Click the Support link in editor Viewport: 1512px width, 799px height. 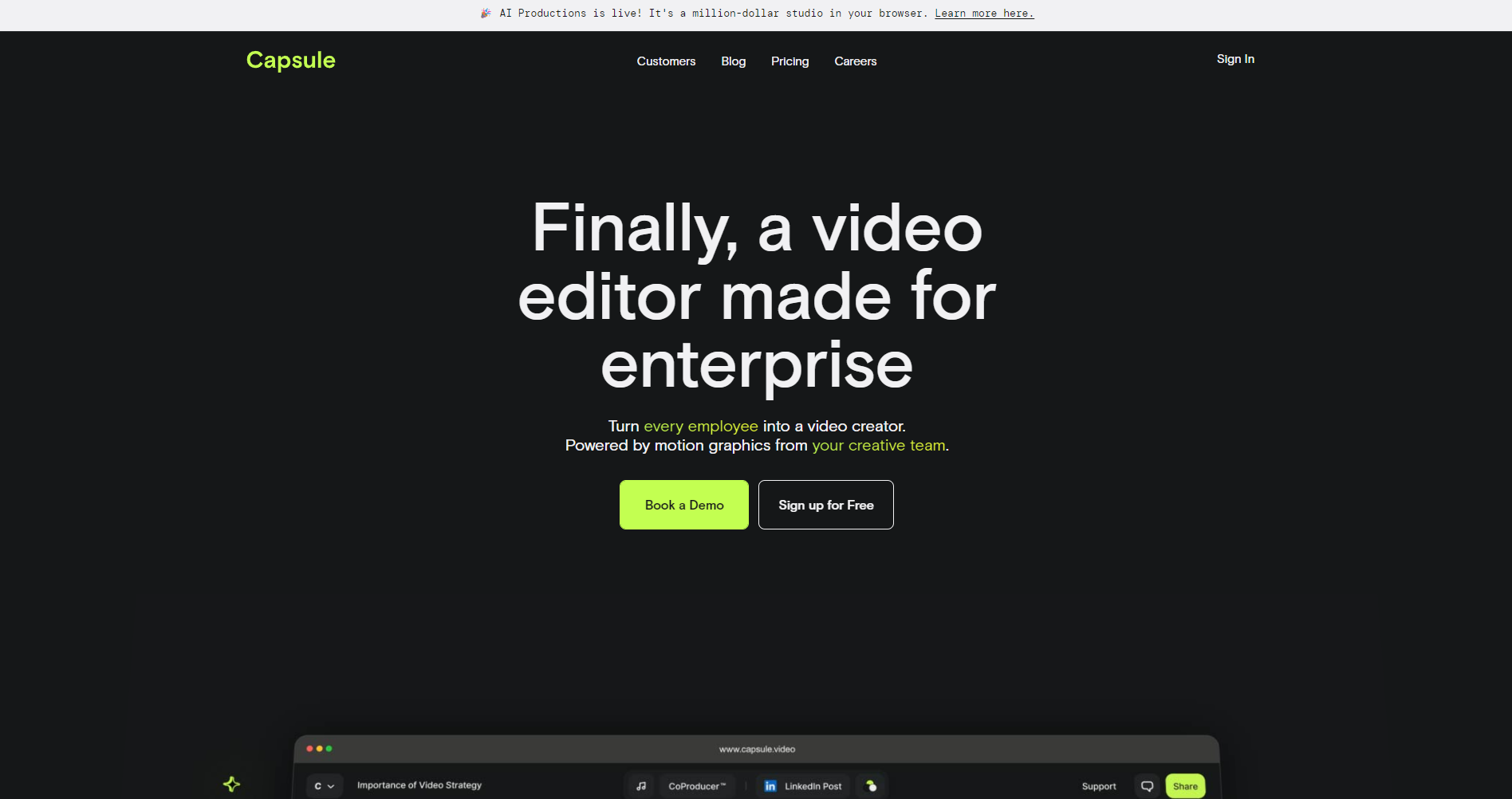pos(1098,785)
